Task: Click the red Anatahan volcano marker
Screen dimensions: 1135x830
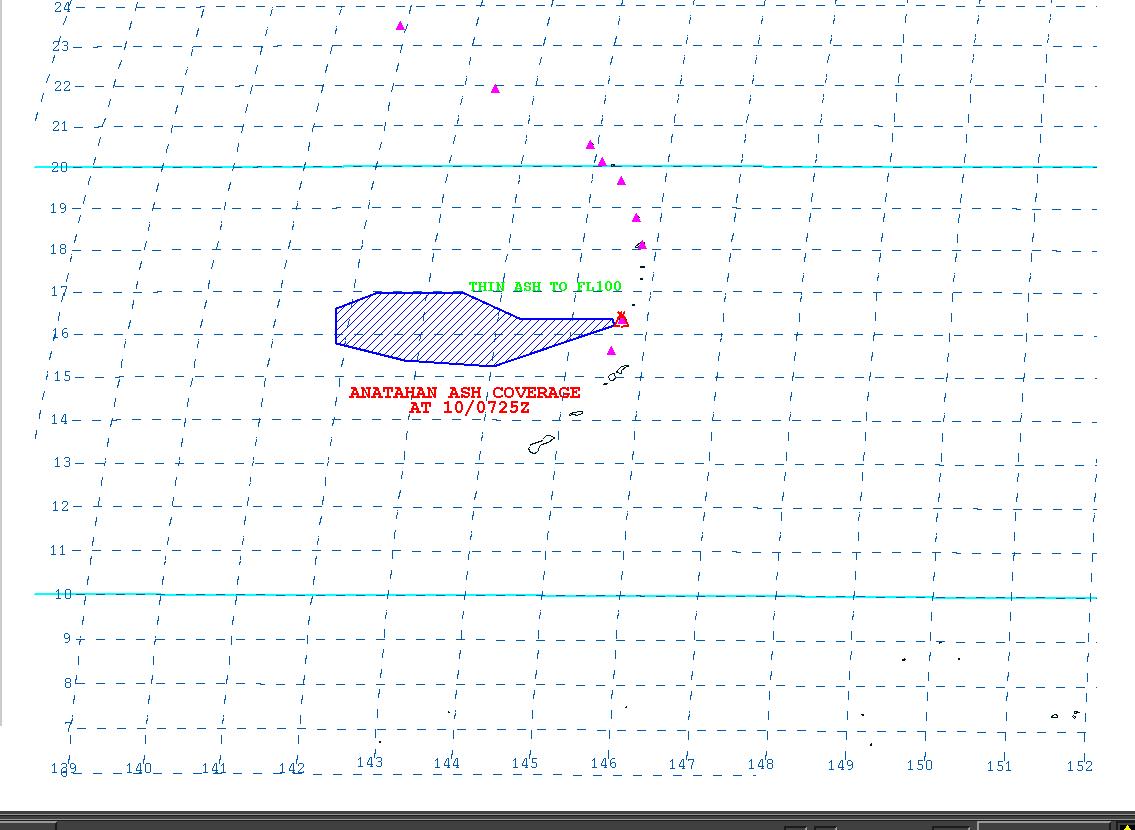Action: tap(621, 320)
